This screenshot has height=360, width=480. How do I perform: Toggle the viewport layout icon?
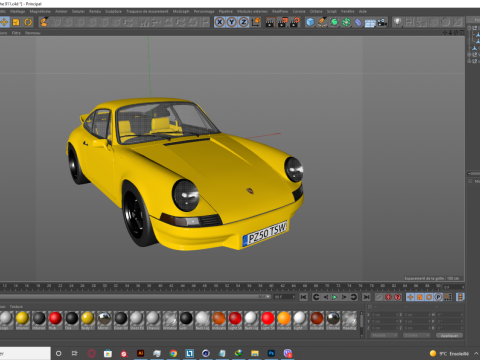pos(461,32)
